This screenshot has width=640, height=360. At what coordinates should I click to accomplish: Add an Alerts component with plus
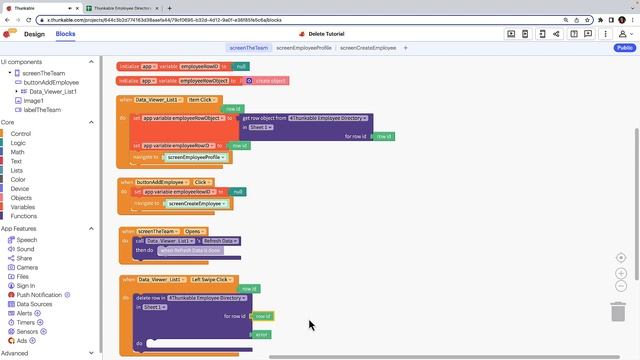click(x=38, y=313)
